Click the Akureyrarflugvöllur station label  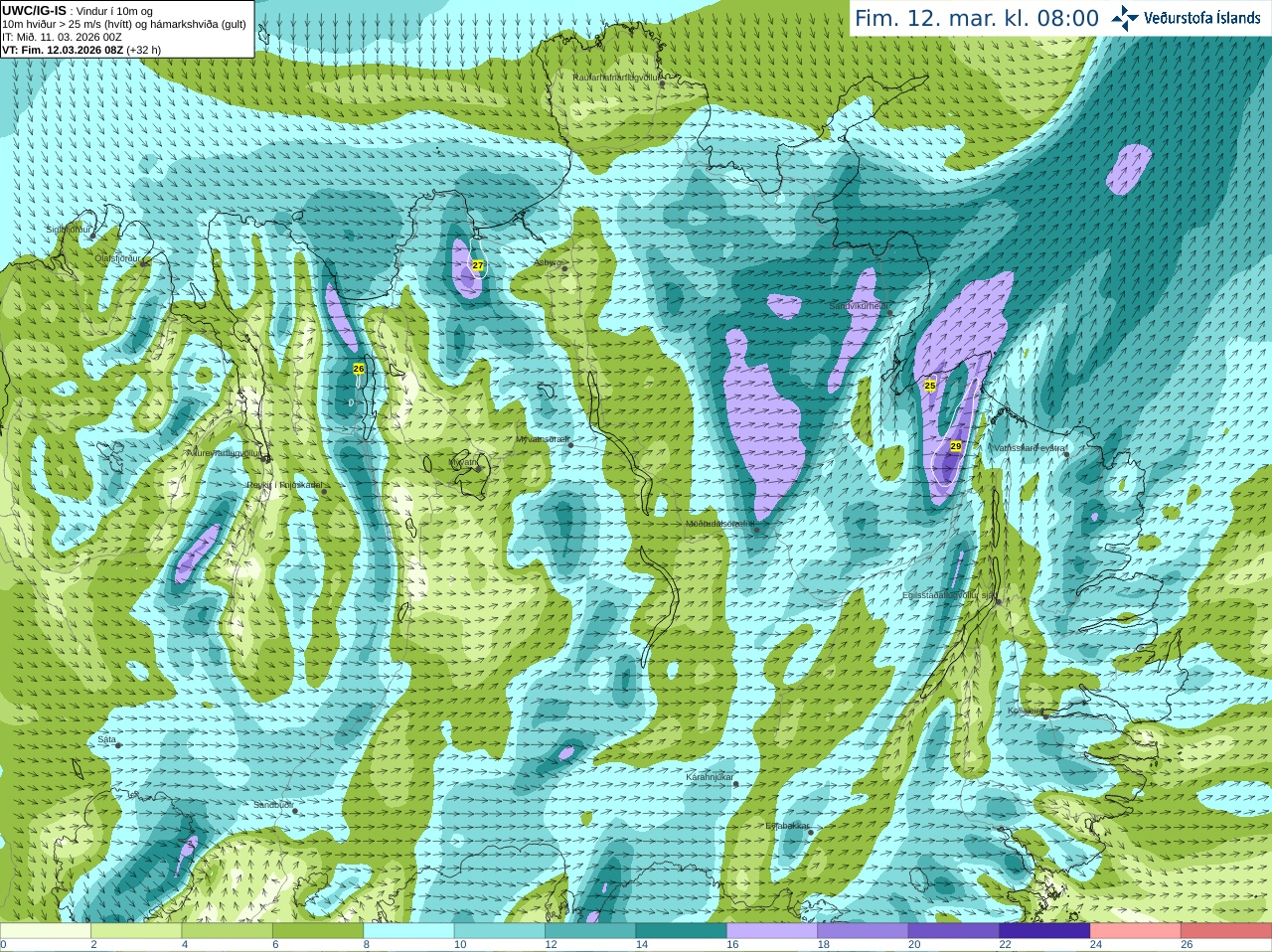pyautogui.click(x=225, y=452)
